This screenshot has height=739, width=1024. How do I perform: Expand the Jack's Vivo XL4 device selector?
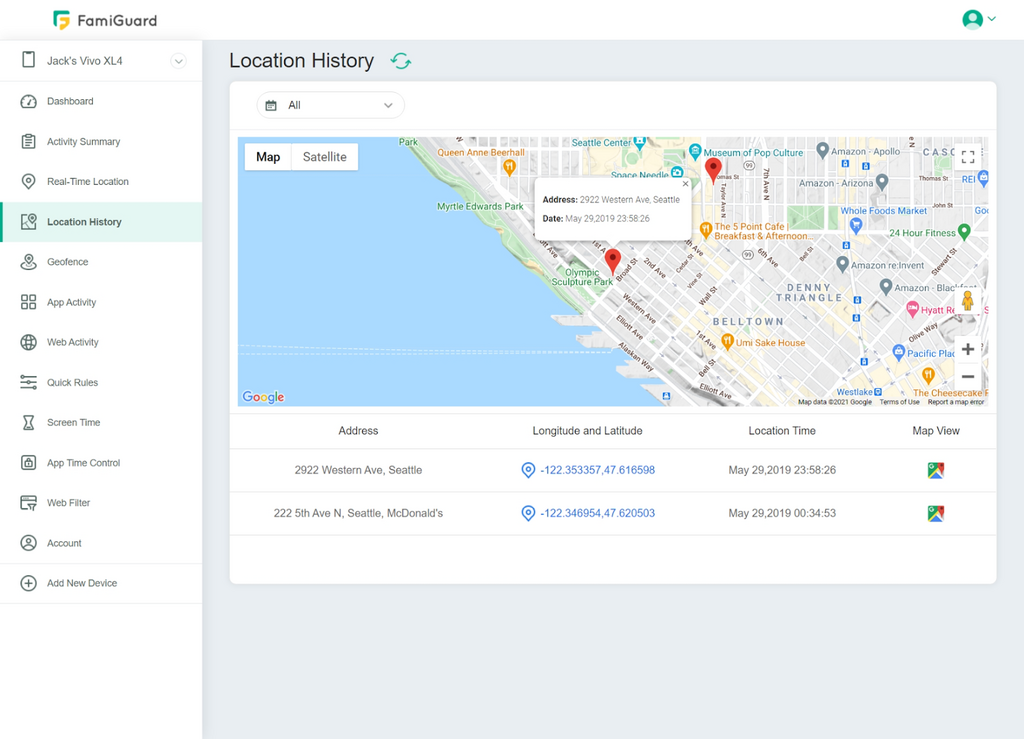pos(178,61)
